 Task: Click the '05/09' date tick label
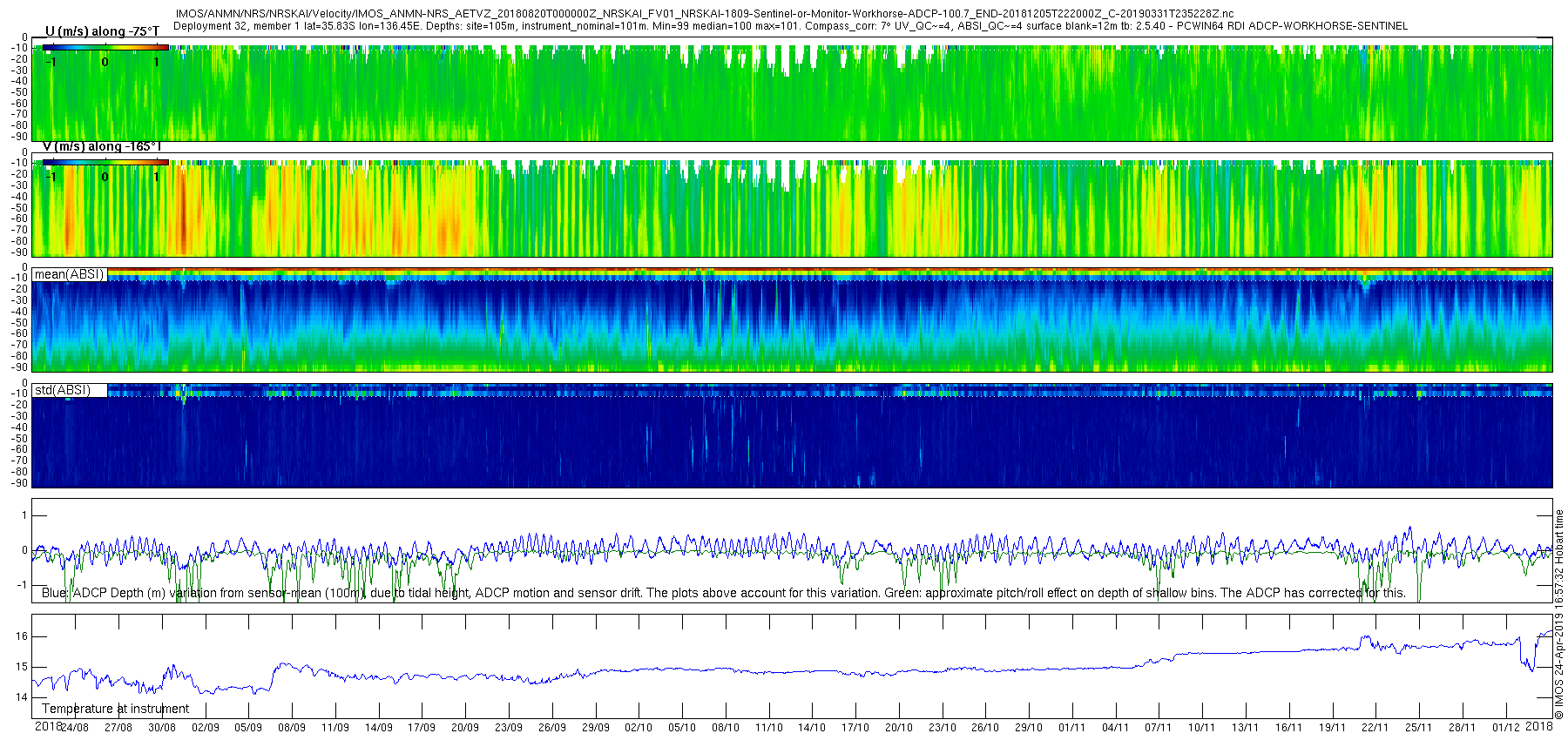(x=248, y=728)
